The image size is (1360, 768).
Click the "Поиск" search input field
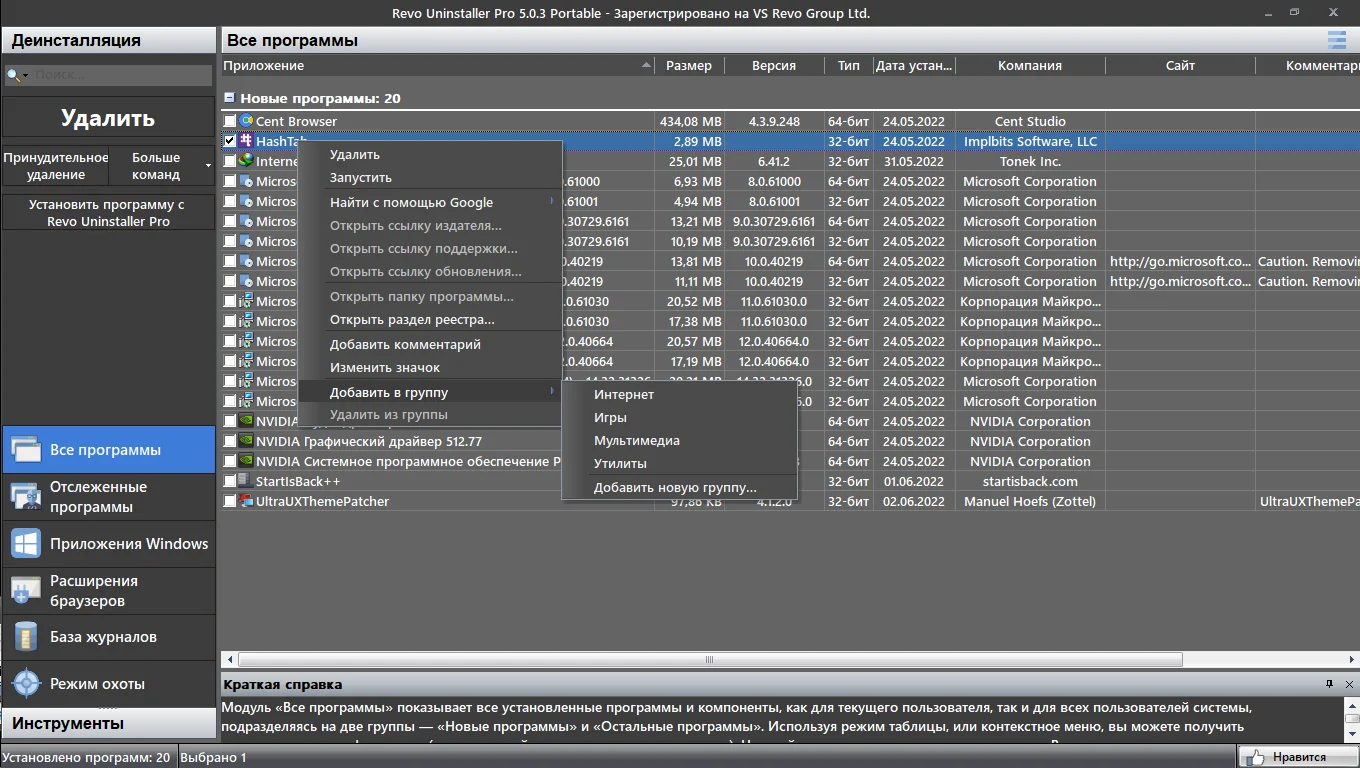(x=119, y=75)
